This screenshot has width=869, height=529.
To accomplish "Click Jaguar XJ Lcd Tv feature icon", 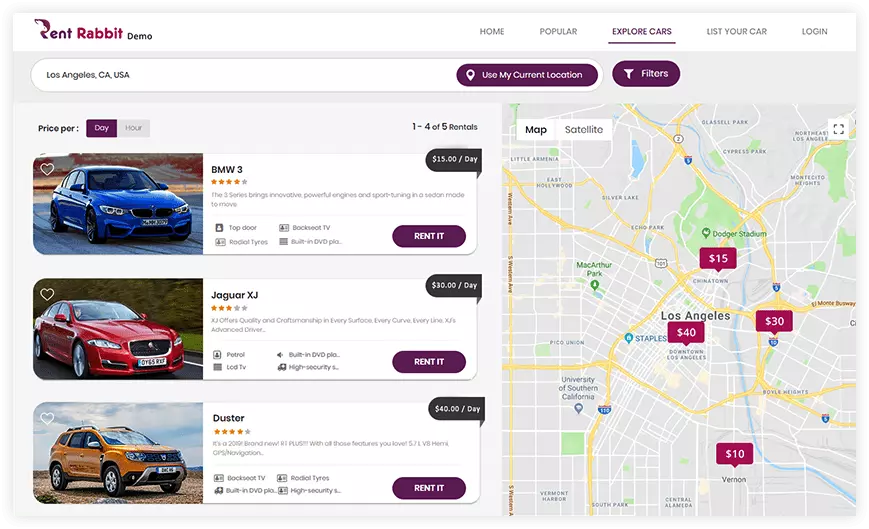I will tap(217, 367).
